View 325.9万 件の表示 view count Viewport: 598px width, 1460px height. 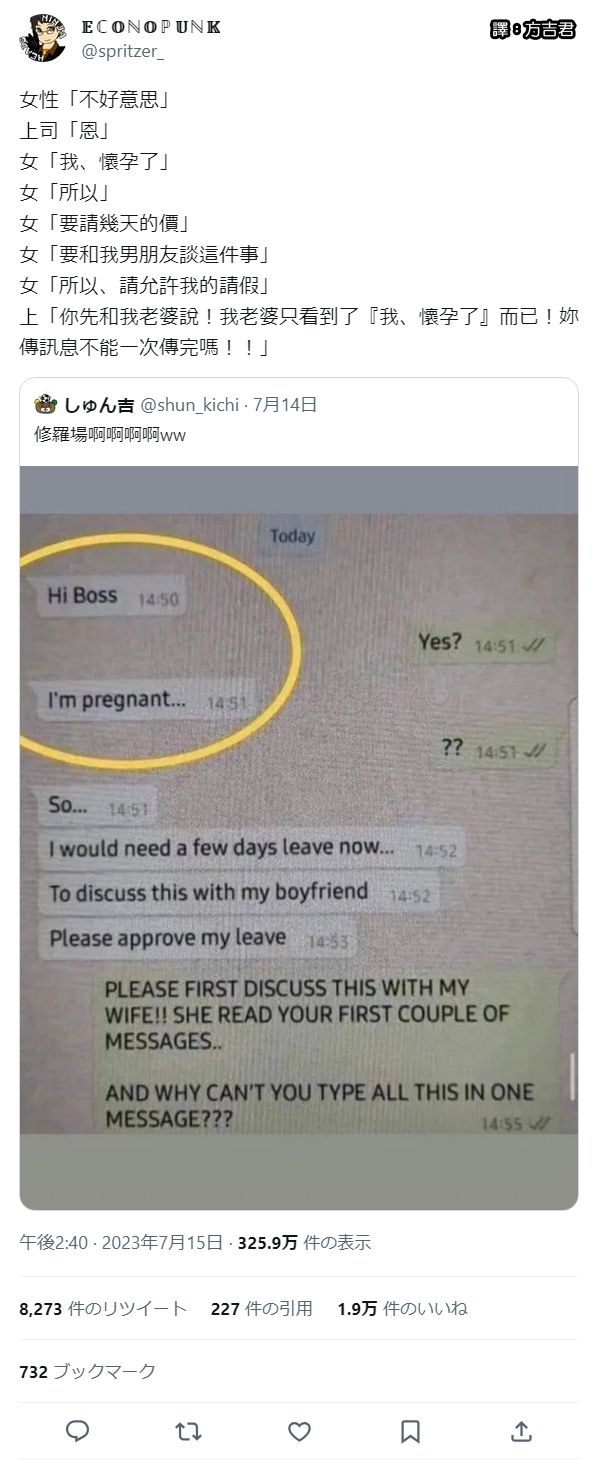click(304, 1243)
